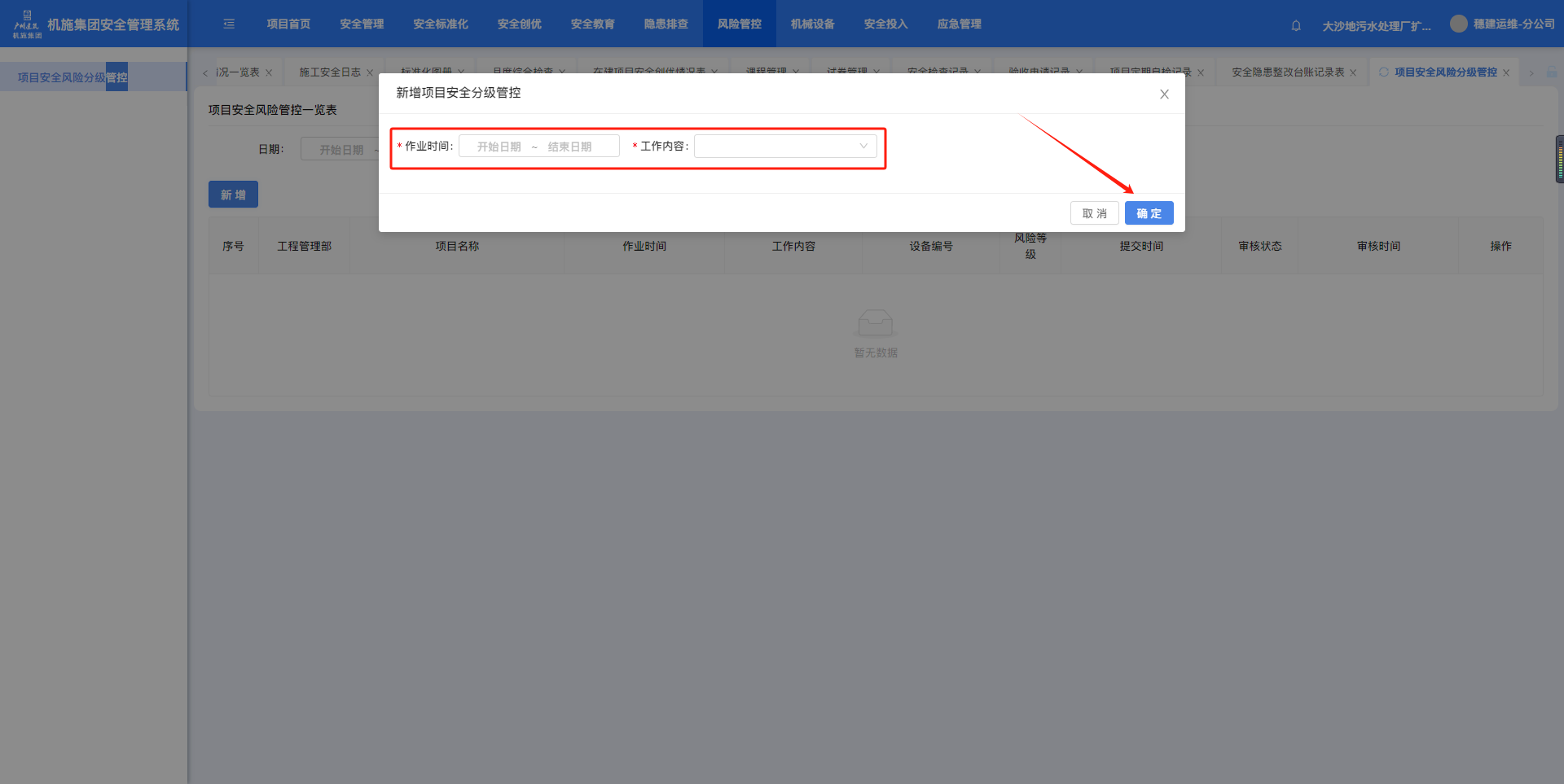Screen dimensions: 1564x784
Task: Switch to 施工安全日志 tab
Action: [329, 72]
